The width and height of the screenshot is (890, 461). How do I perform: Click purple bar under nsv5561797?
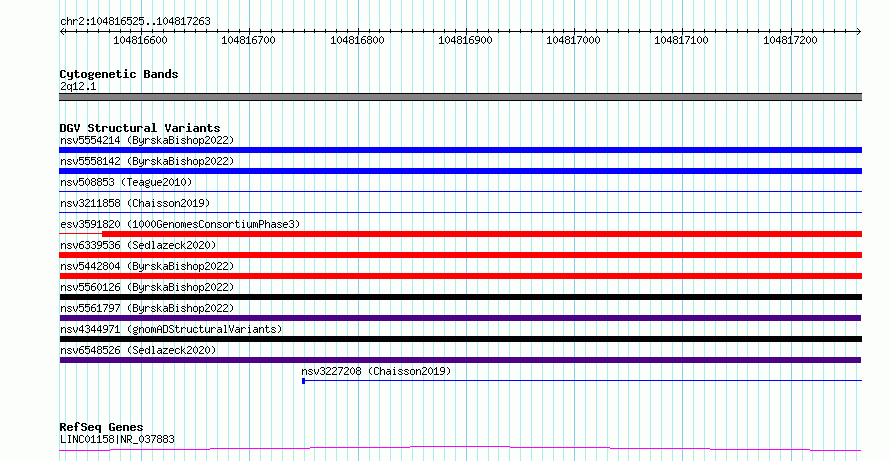click(460, 318)
